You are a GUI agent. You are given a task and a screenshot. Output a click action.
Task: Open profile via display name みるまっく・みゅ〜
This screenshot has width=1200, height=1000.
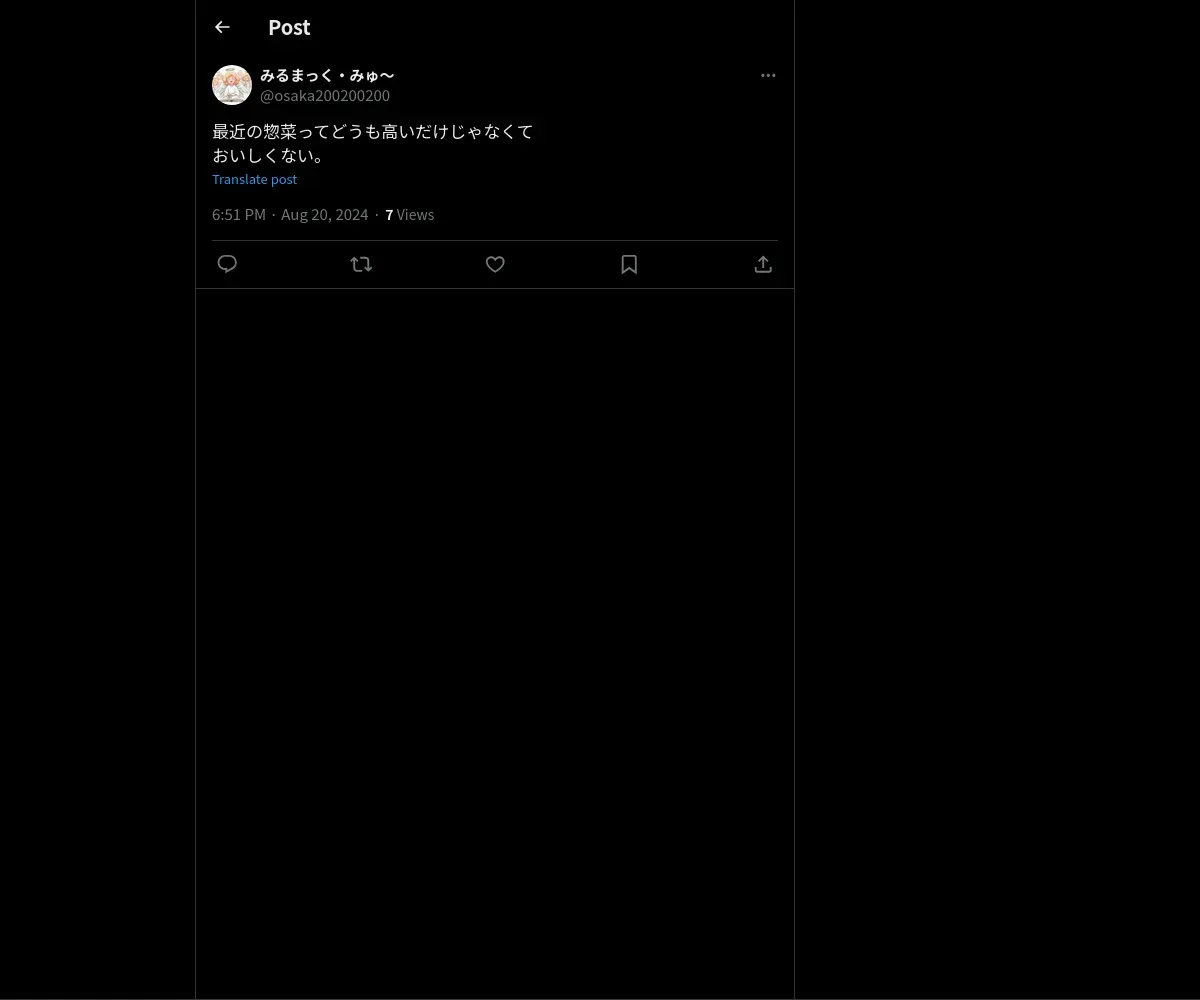[327, 75]
